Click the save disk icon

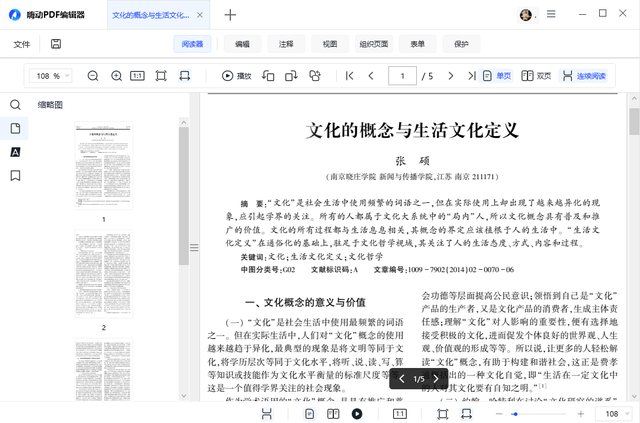click(56, 44)
